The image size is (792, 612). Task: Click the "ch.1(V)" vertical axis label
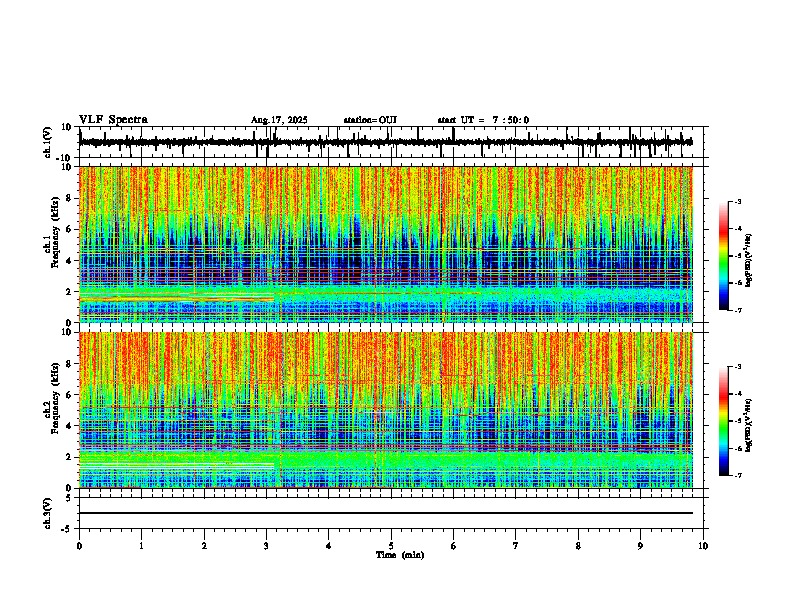48,142
